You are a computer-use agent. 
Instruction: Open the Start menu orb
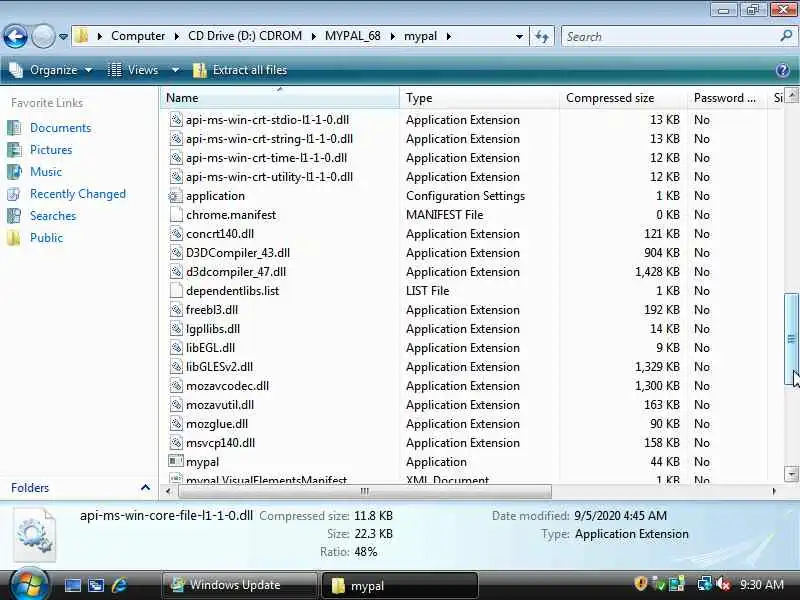[x=28, y=584]
